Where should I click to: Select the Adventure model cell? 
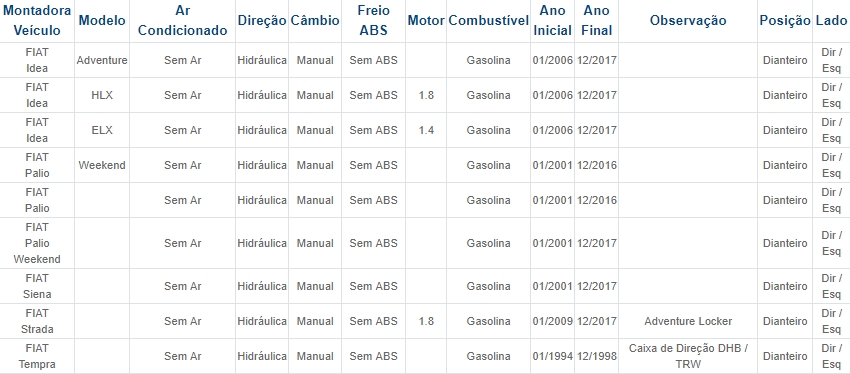pyautogui.click(x=102, y=60)
